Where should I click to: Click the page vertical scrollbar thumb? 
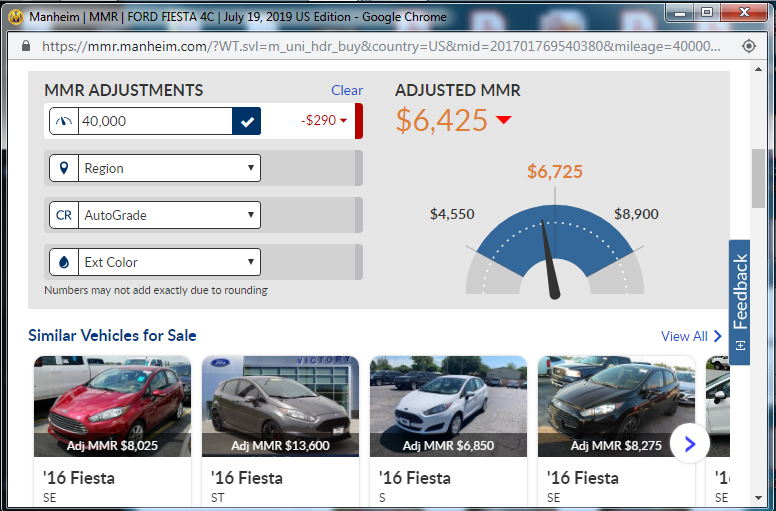pos(758,178)
